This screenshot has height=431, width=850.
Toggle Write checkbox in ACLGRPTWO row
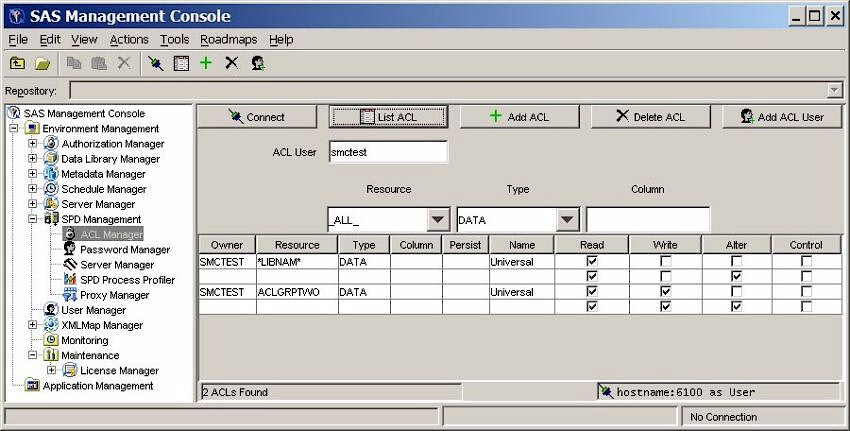coord(665,292)
